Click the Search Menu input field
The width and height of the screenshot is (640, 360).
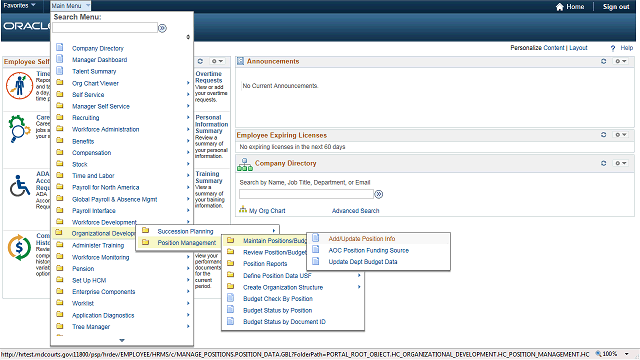105,28
